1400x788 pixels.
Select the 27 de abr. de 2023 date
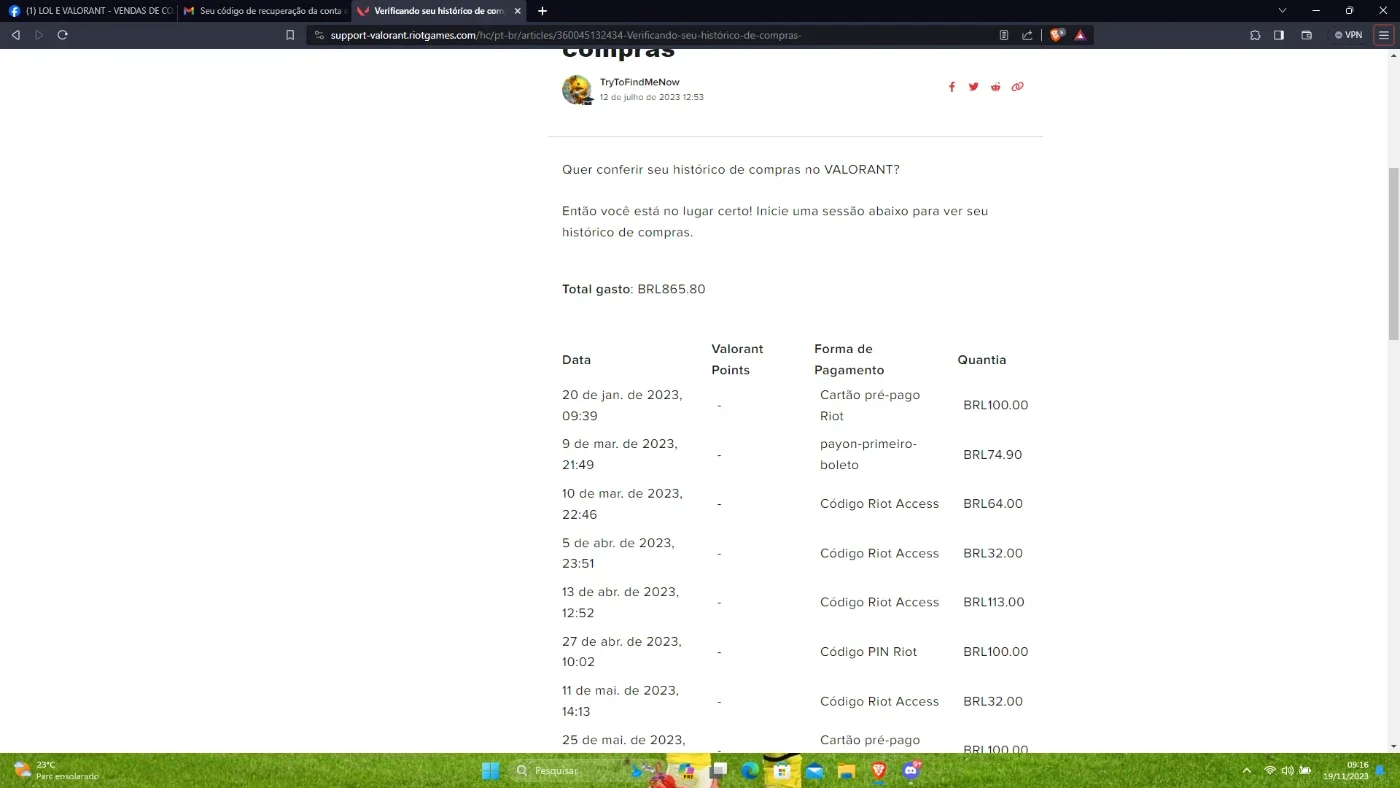pos(622,652)
